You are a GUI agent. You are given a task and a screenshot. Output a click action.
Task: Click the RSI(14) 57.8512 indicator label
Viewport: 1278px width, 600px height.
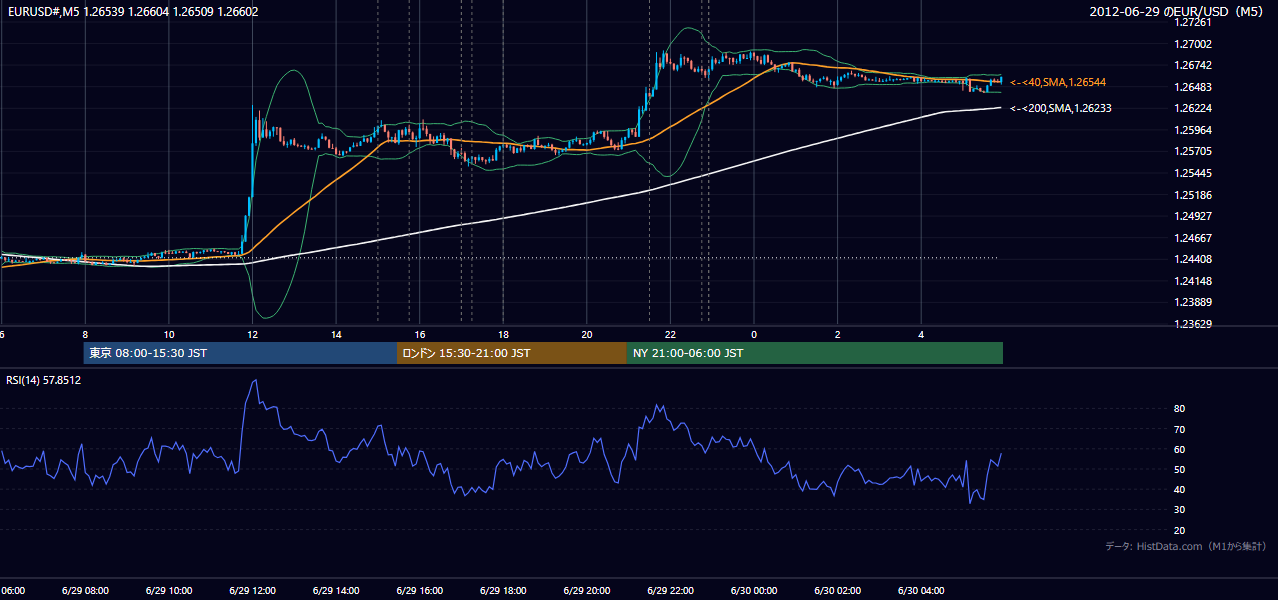pyautogui.click(x=44, y=380)
